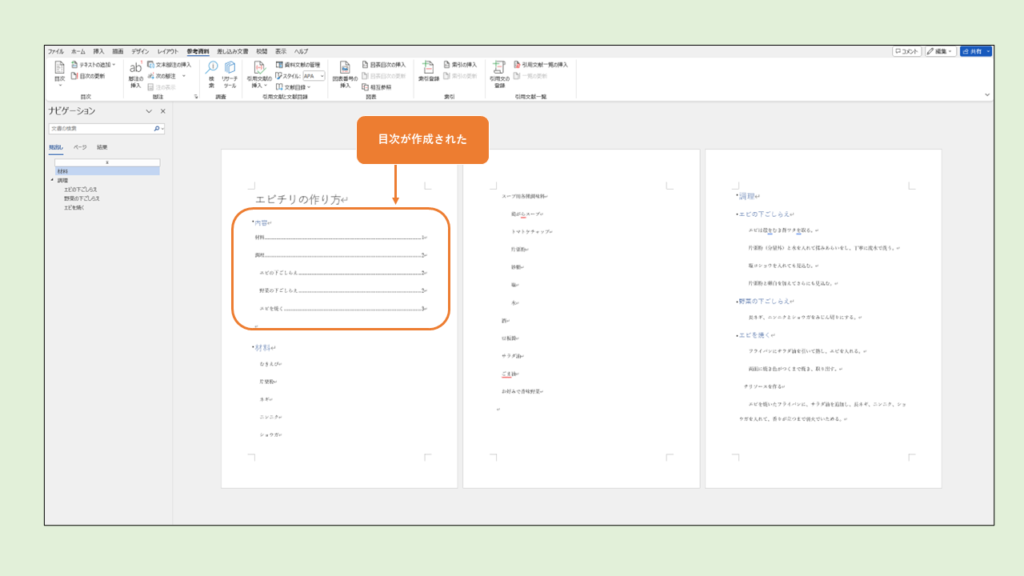Click 引用文の登録 mark citation

[500, 74]
